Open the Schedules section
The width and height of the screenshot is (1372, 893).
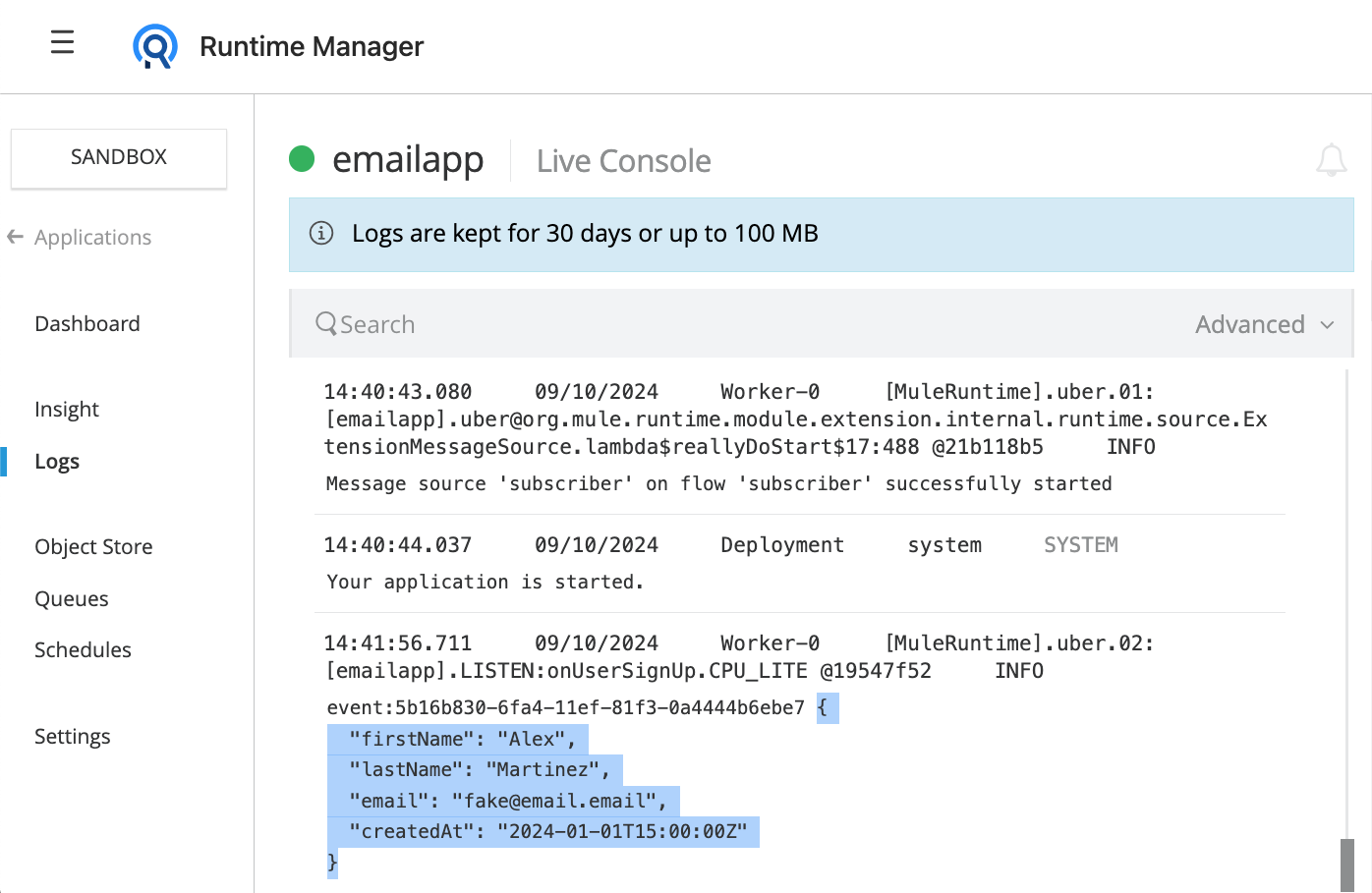coord(83,649)
